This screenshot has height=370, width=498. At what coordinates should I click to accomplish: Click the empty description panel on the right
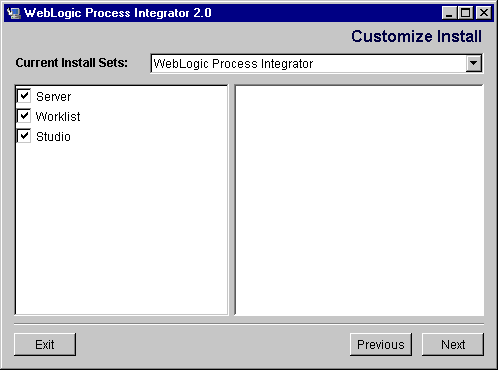tap(359, 200)
